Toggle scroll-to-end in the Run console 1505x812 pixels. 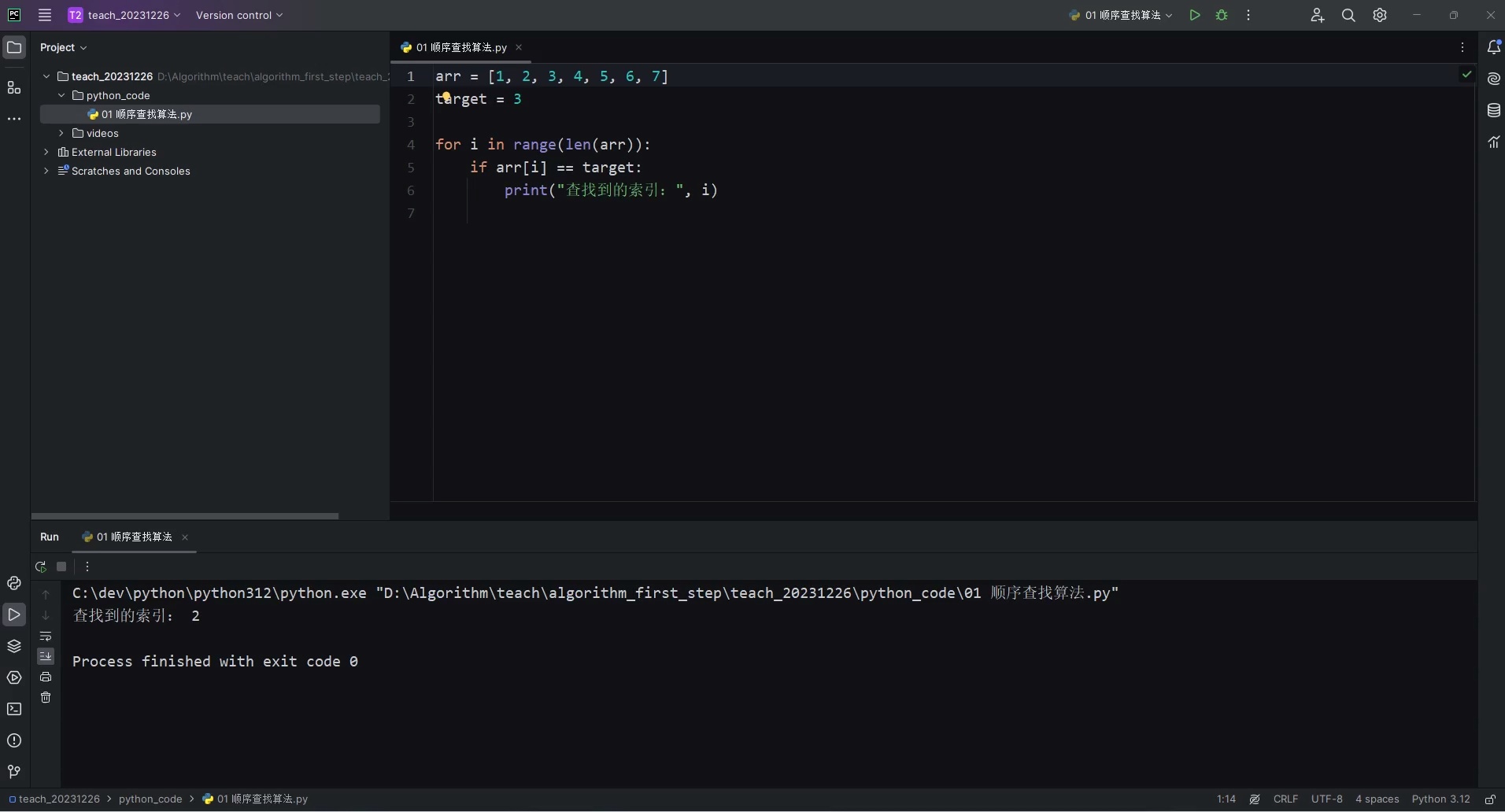pos(46,656)
